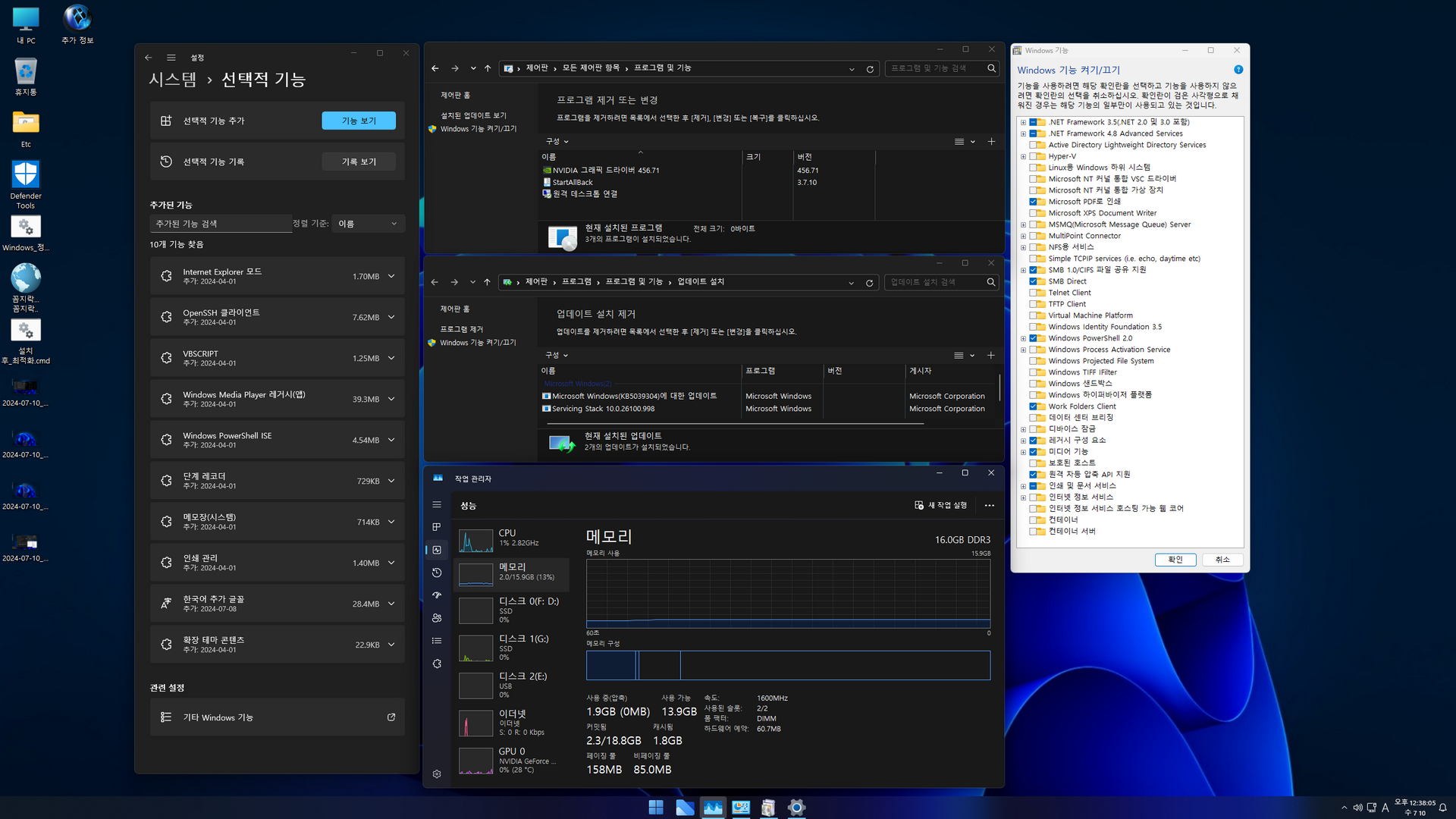Check Hyper-V feature checkbox

pos(1033,156)
